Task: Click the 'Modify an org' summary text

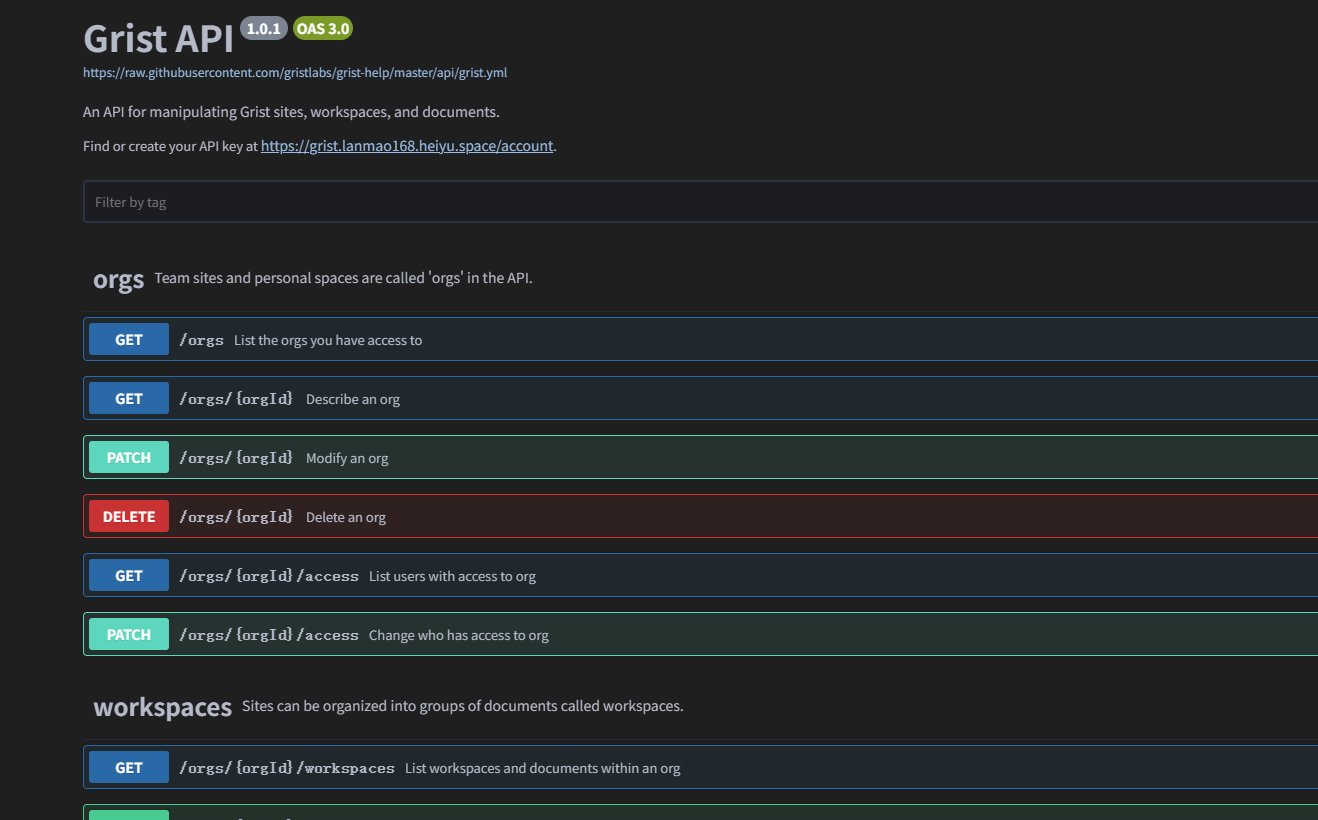Action: 347,458
